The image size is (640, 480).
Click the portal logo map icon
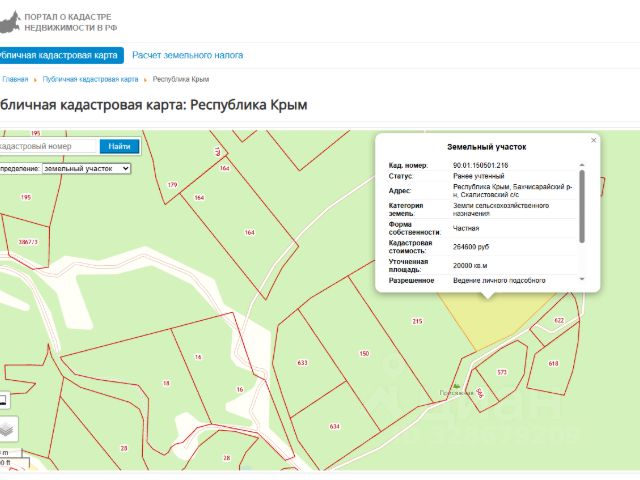point(9,22)
